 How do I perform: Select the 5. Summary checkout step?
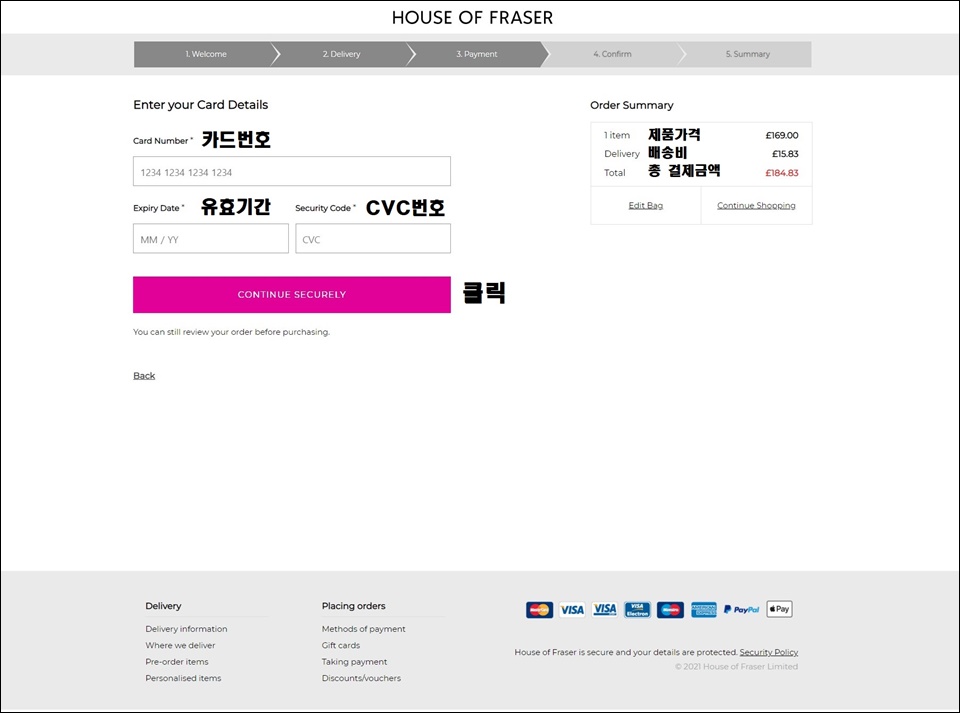[748, 54]
